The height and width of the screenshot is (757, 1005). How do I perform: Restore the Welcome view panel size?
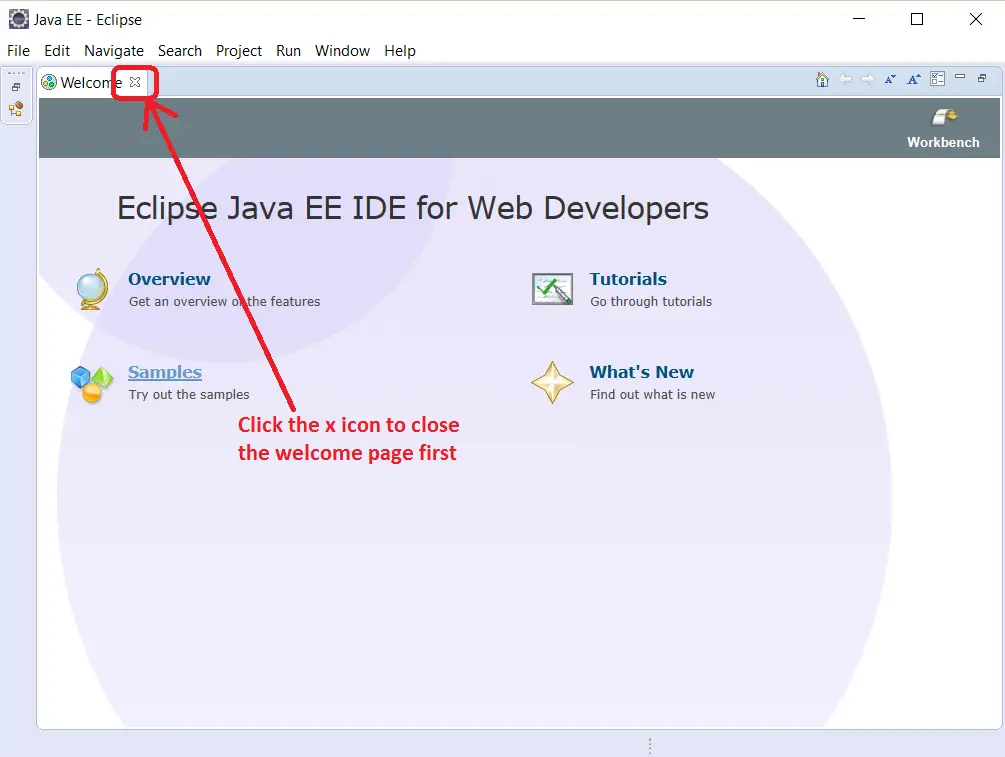982,78
